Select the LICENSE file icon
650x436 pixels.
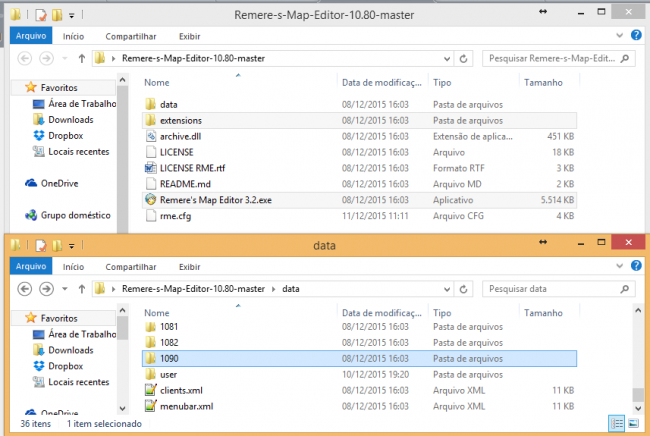coord(150,152)
